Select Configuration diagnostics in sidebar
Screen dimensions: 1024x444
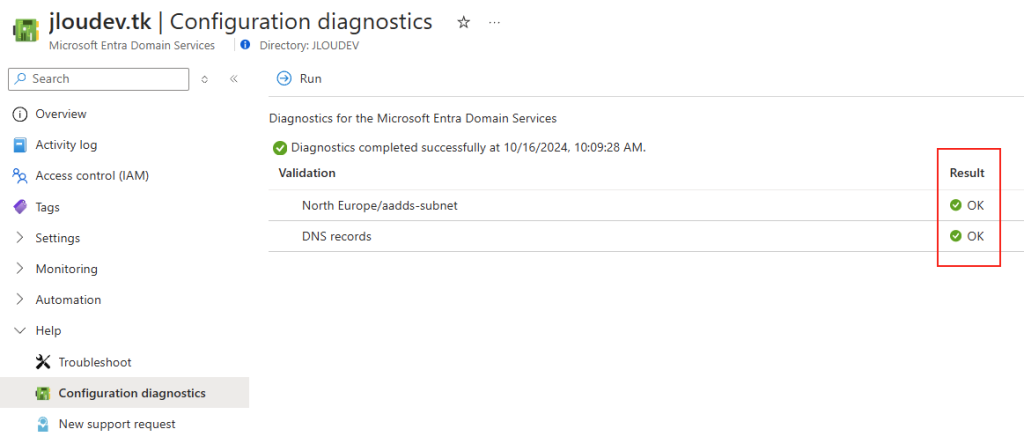pos(124,393)
